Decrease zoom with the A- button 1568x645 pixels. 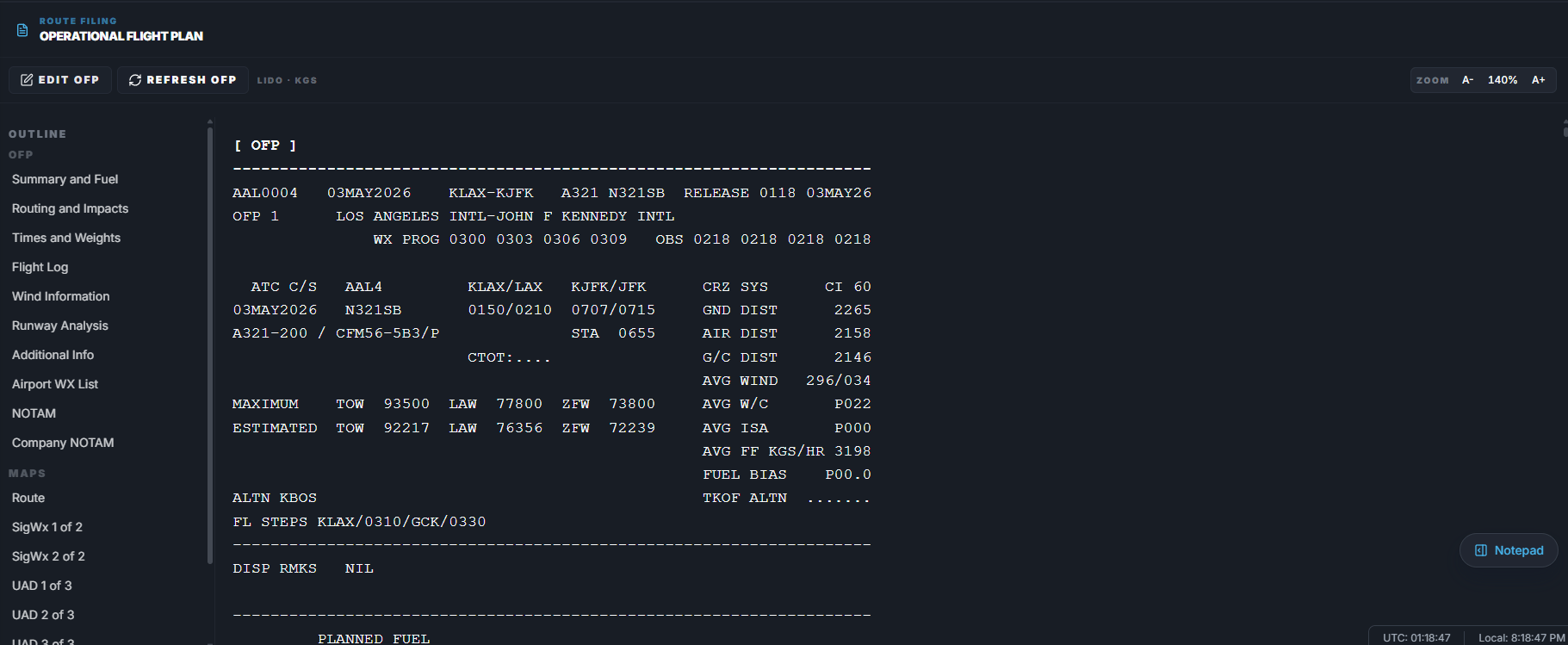click(1467, 80)
